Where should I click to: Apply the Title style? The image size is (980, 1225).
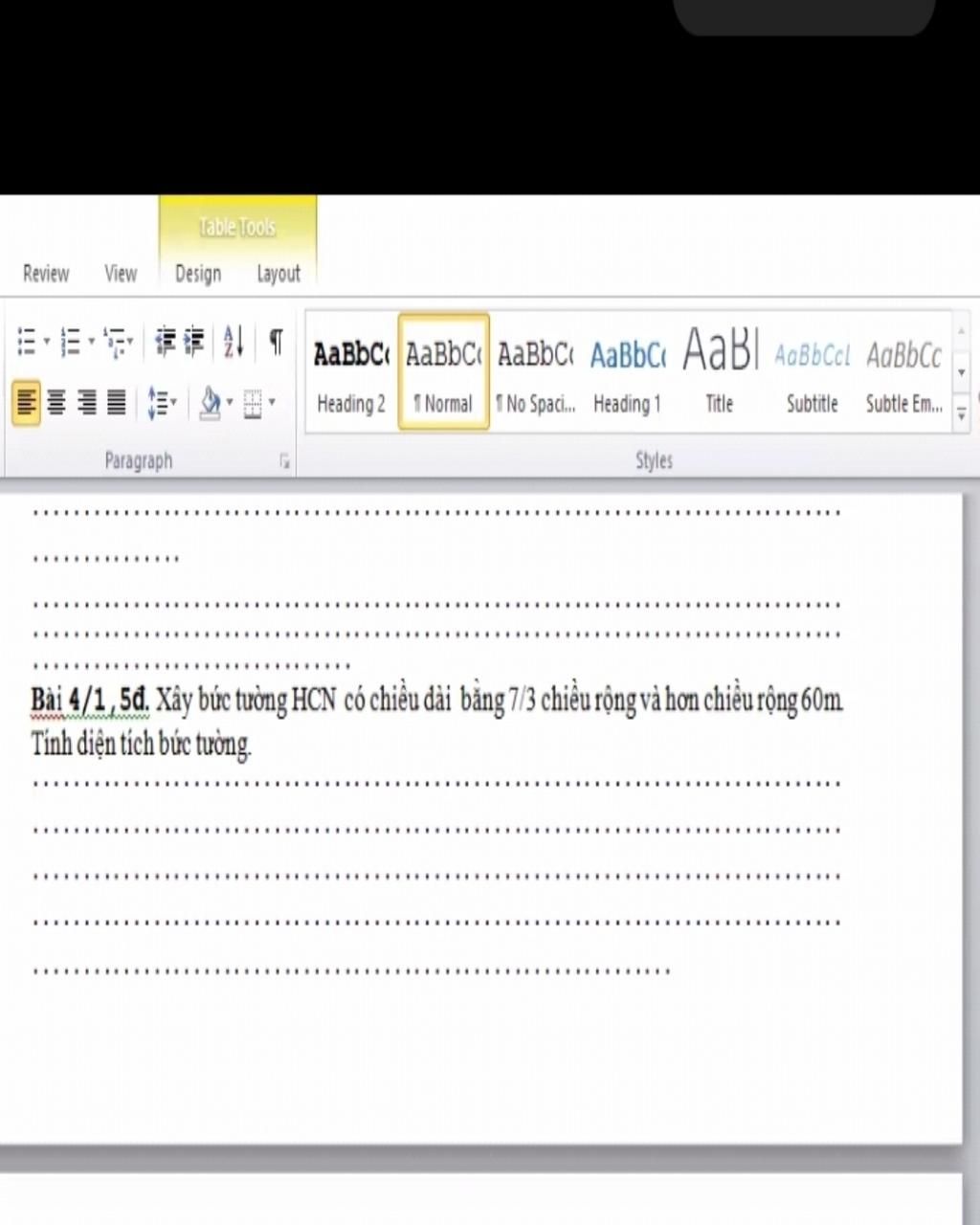point(720,372)
